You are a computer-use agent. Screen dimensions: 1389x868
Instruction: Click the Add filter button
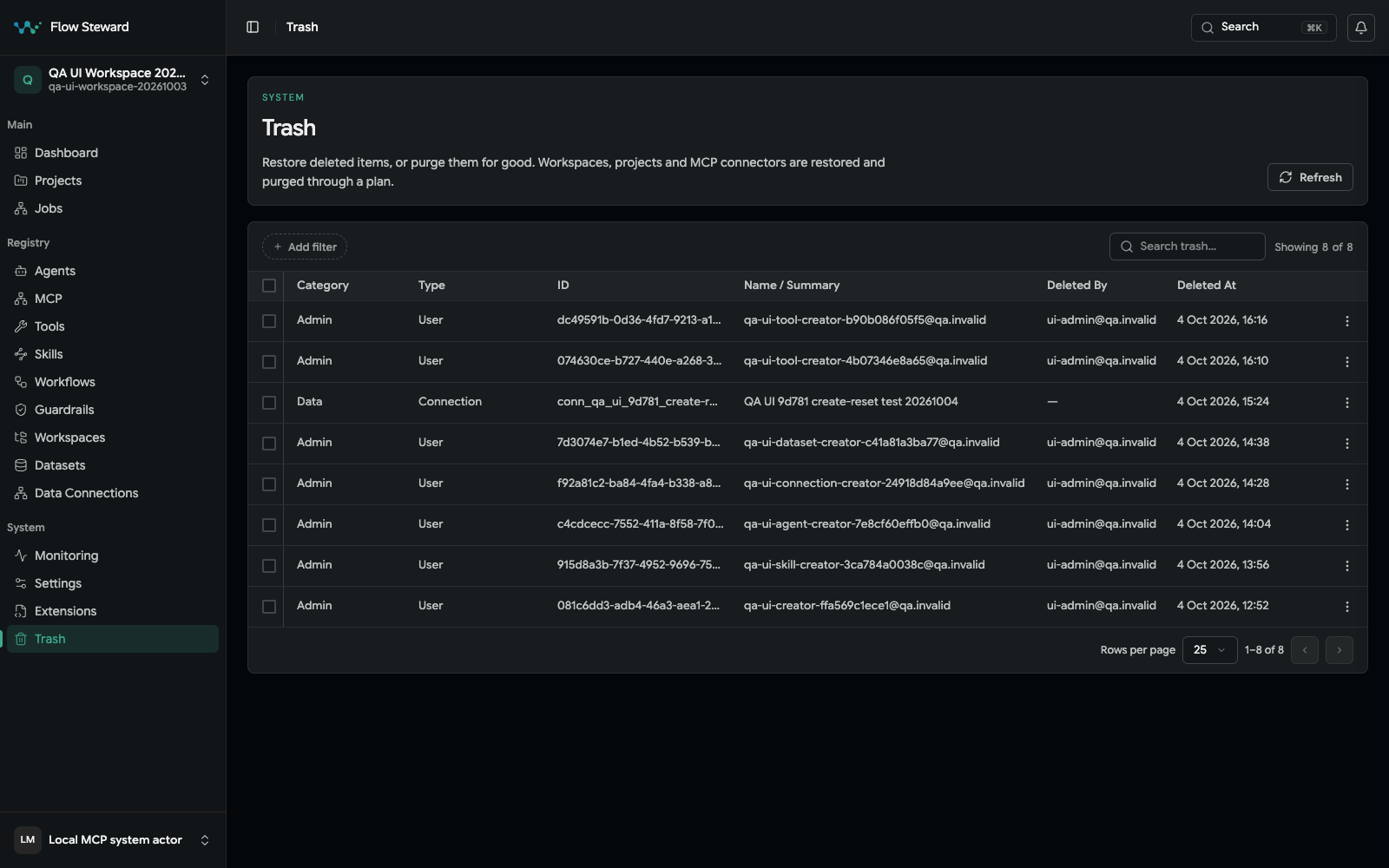pyautogui.click(x=305, y=247)
